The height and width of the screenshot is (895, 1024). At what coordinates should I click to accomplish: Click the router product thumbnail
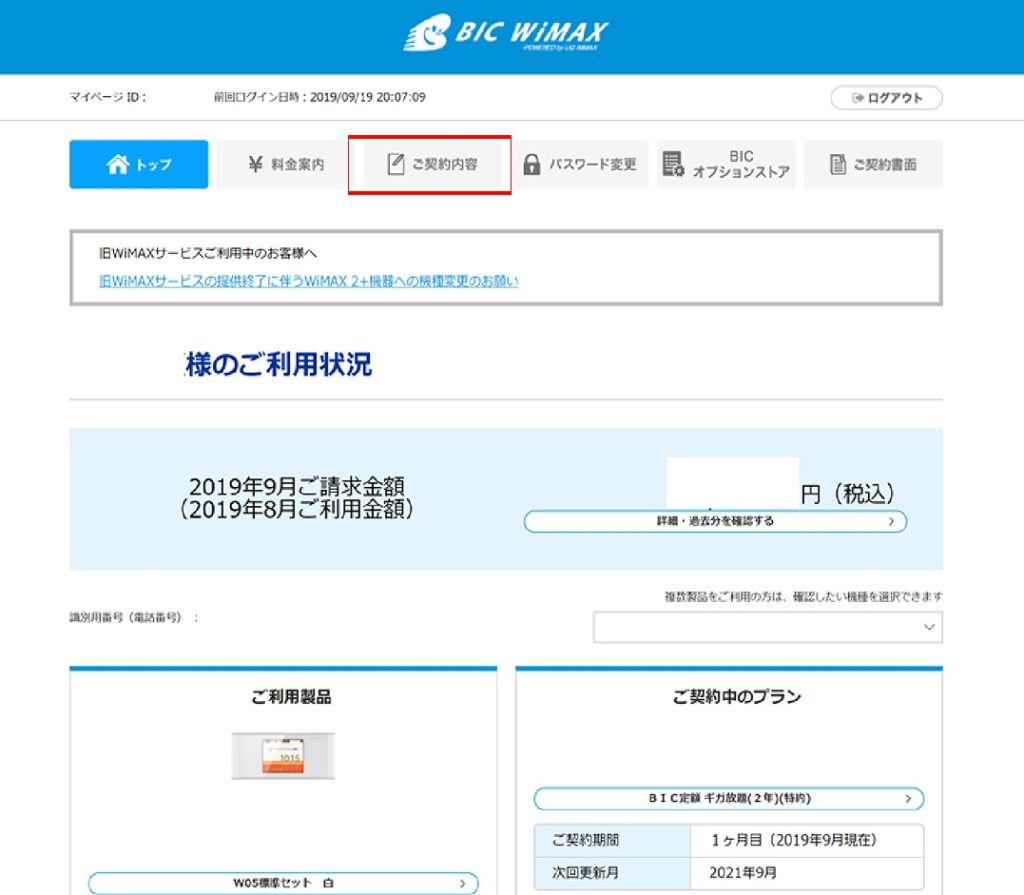pos(283,756)
